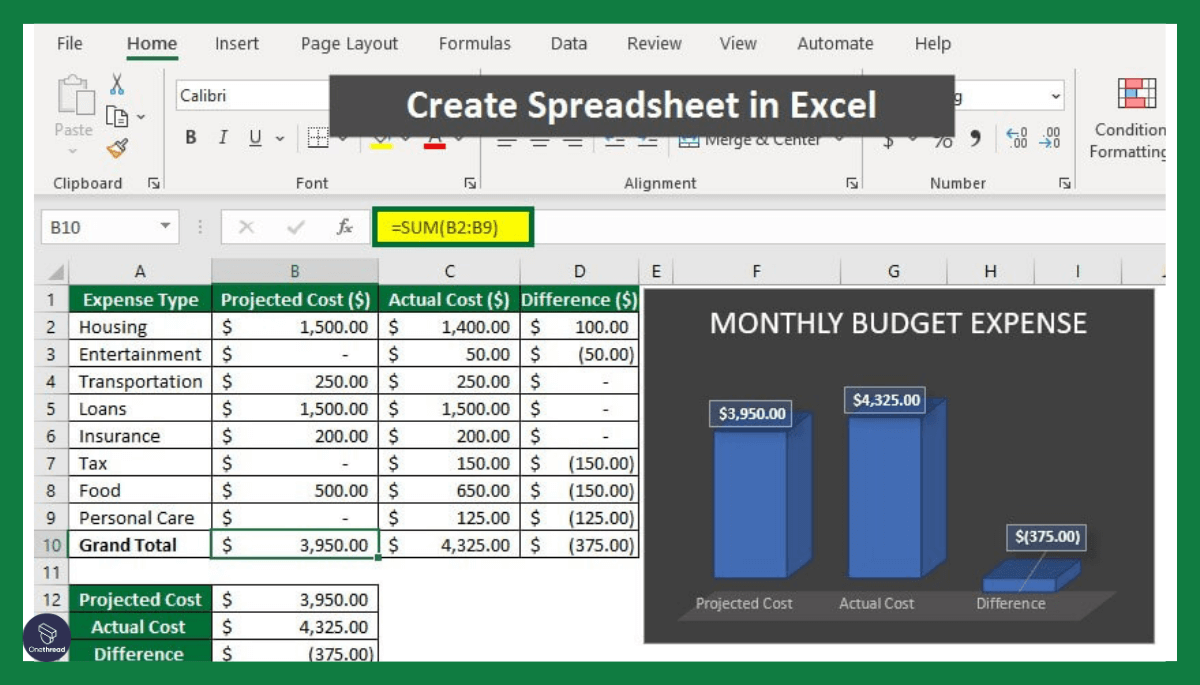Apply the Accounting dollar sign format
Screen dimensions: 1200x685
pos(888,140)
